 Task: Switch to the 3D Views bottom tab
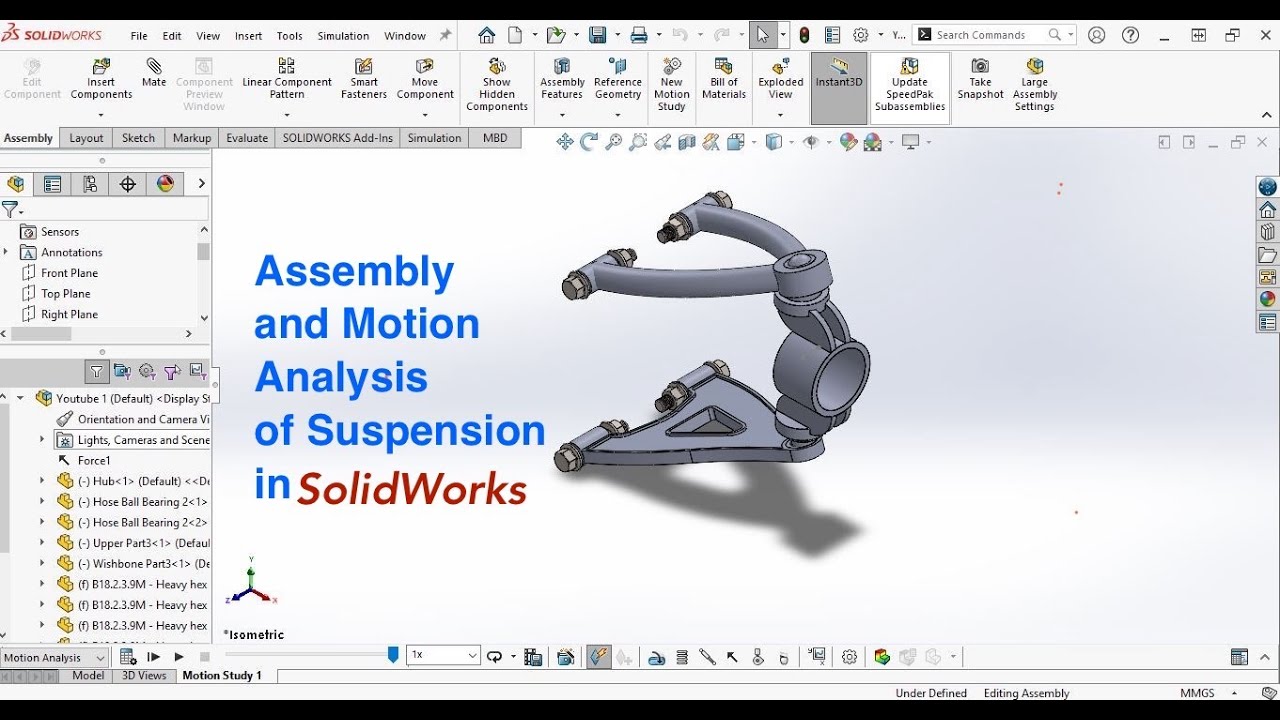(144, 676)
